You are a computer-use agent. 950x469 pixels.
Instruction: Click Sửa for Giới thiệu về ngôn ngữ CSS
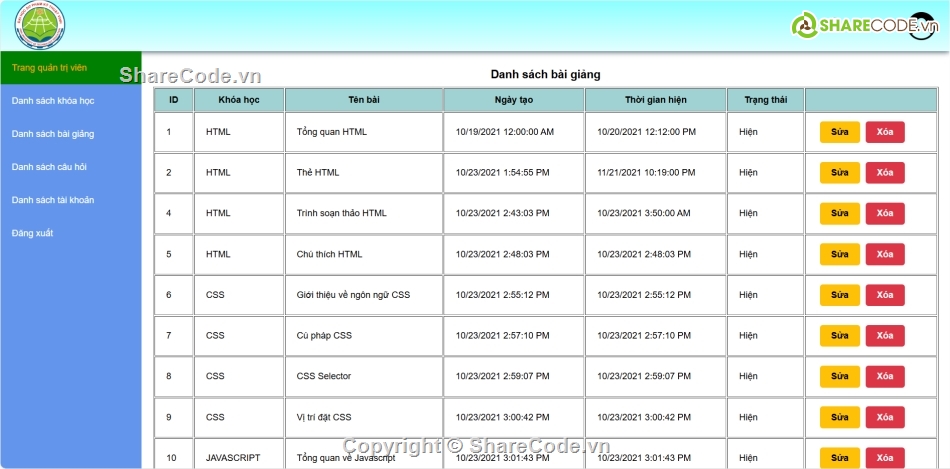(840, 295)
